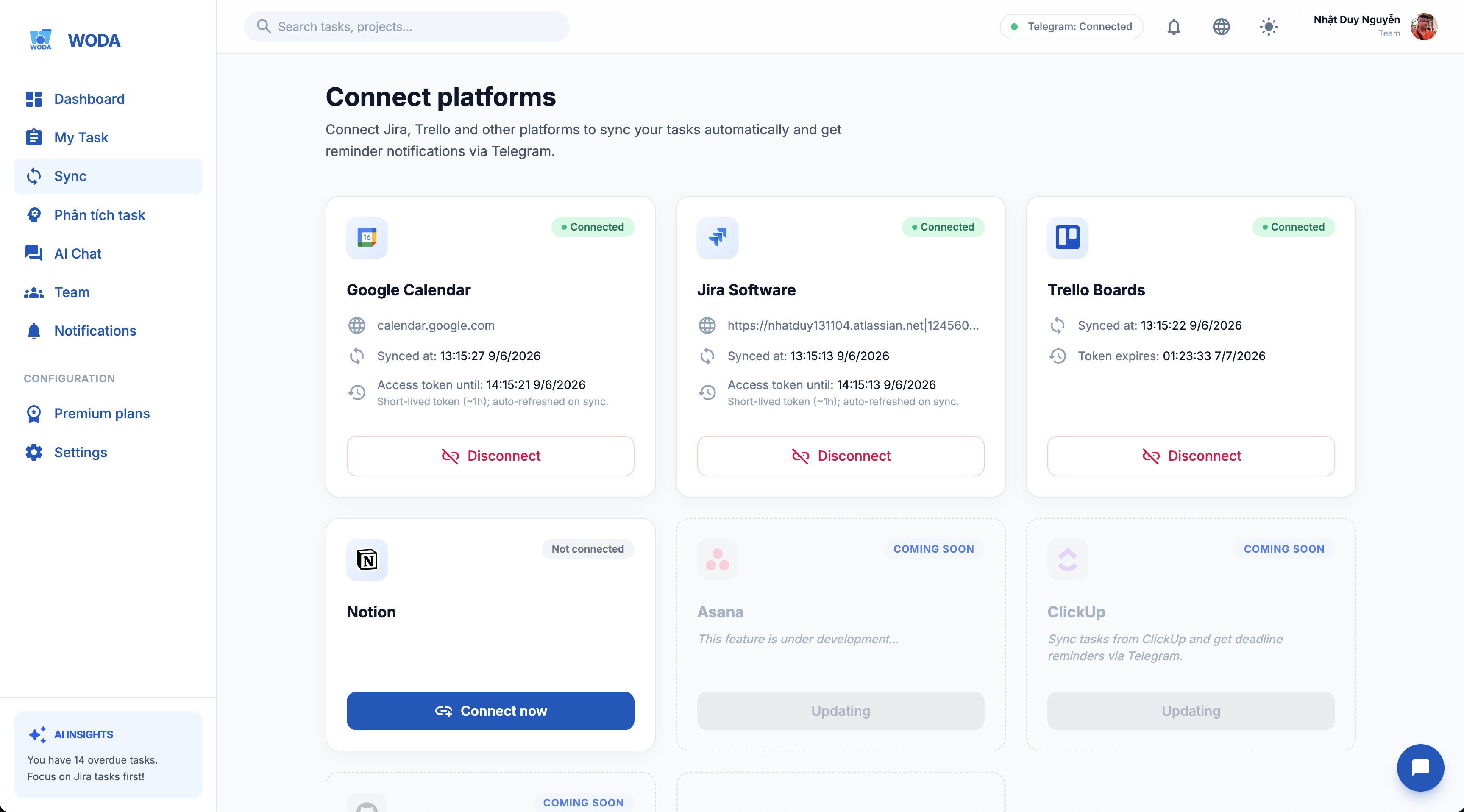Click the Phân tích task head icon
This screenshot has height=812, width=1464.
pyautogui.click(x=33, y=215)
